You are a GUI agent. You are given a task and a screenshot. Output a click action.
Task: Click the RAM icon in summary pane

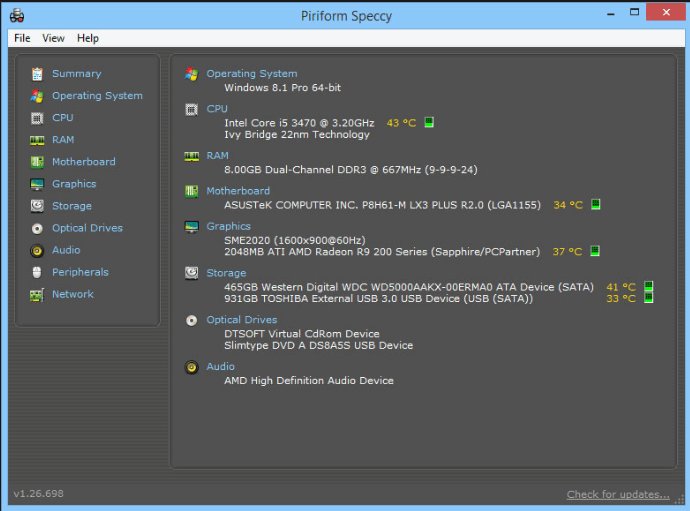tap(191, 156)
